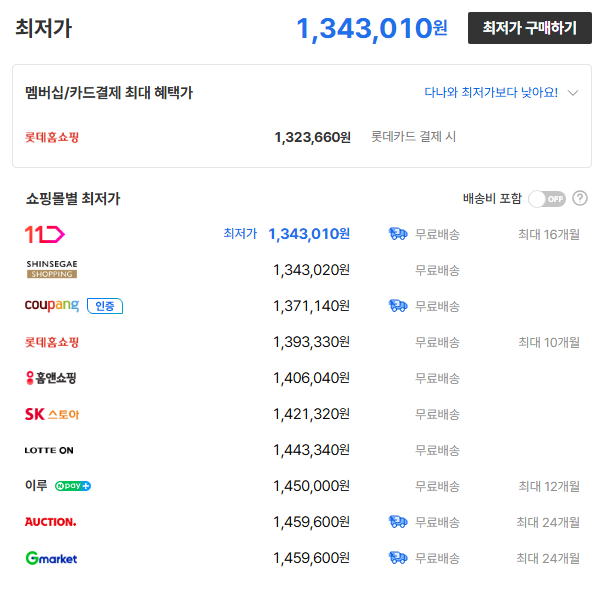
Task: Click the 1,443,340원 price
Action: [x=311, y=450]
